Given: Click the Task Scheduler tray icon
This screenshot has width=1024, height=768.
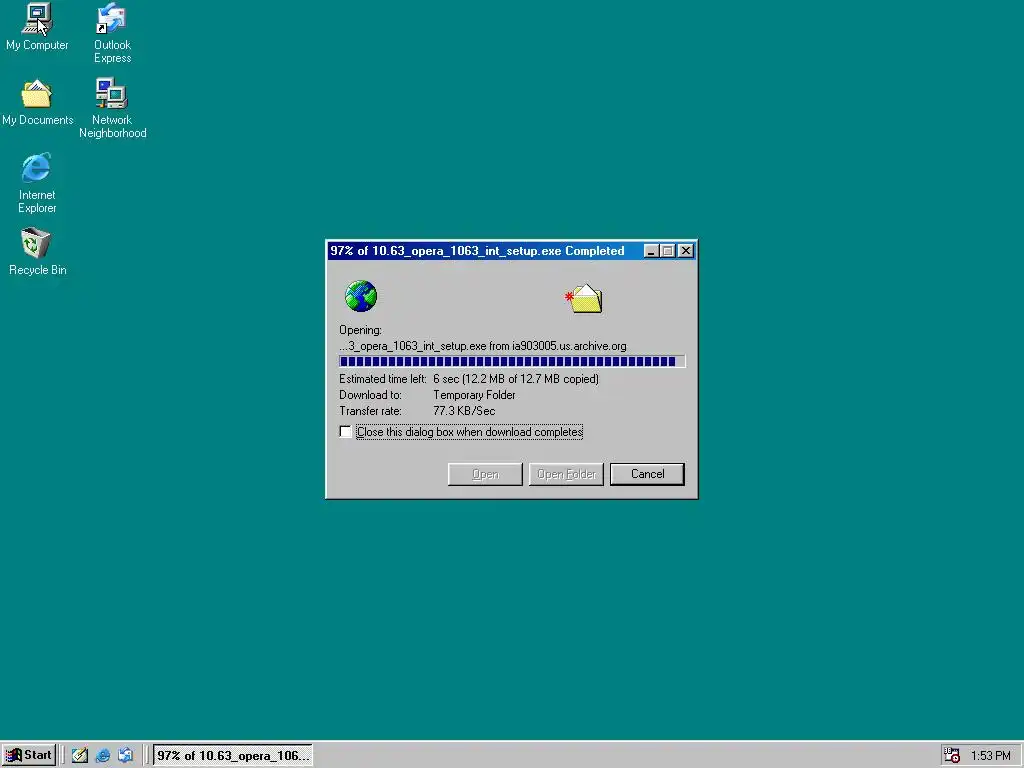Looking at the screenshot, I should (x=952, y=755).
